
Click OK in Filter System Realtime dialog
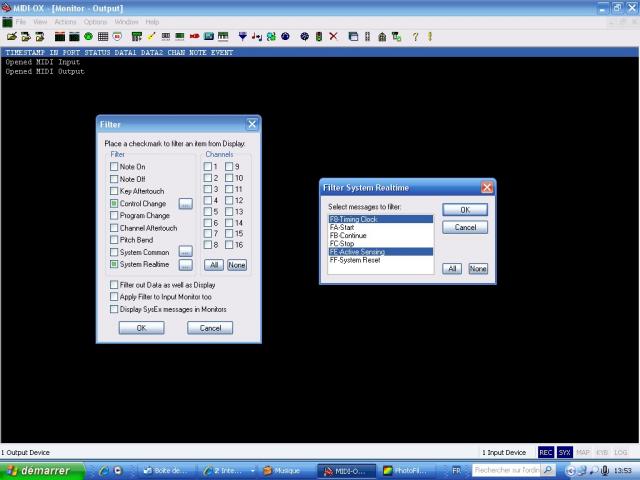(465, 210)
